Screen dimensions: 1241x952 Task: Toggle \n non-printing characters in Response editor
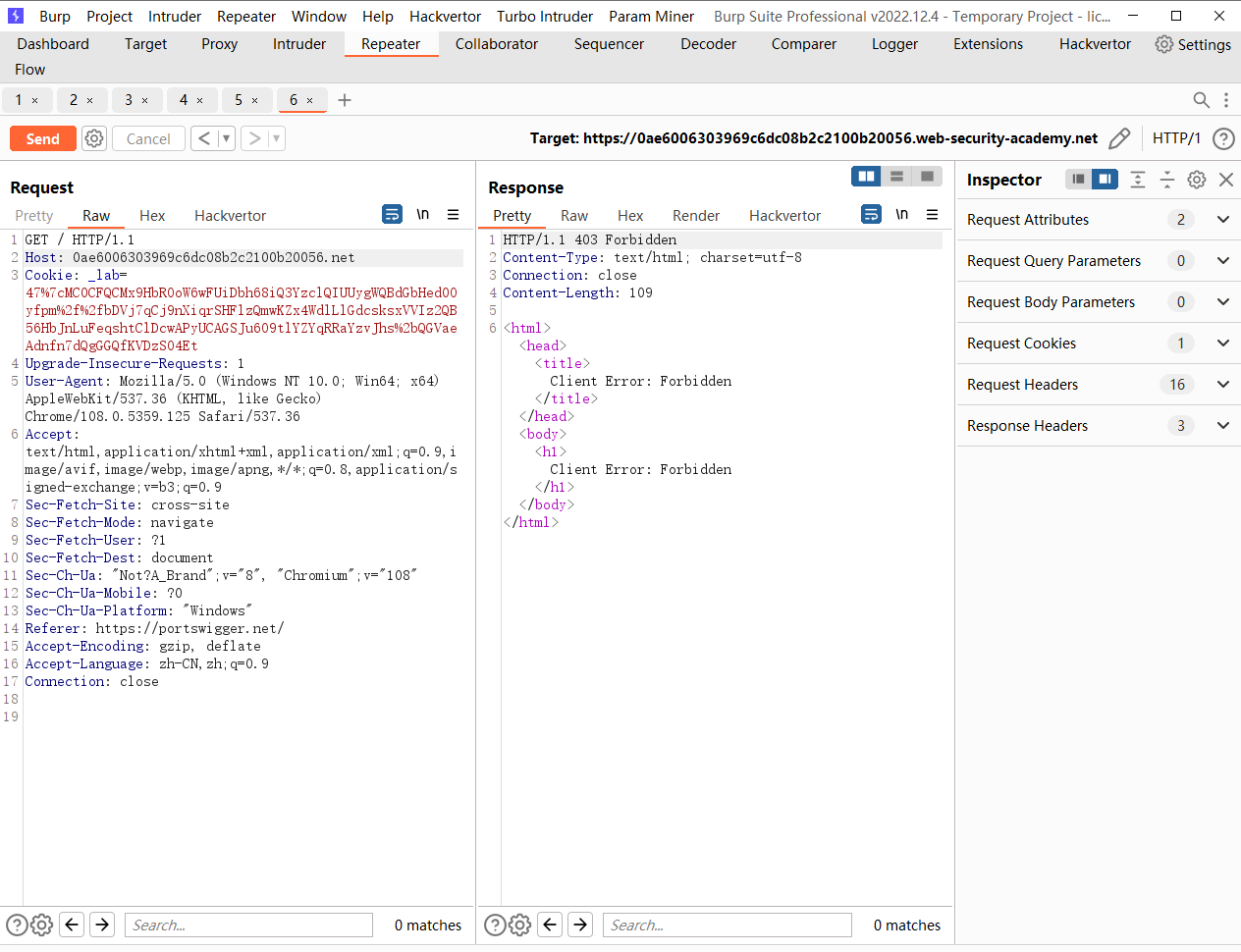pyautogui.click(x=901, y=214)
